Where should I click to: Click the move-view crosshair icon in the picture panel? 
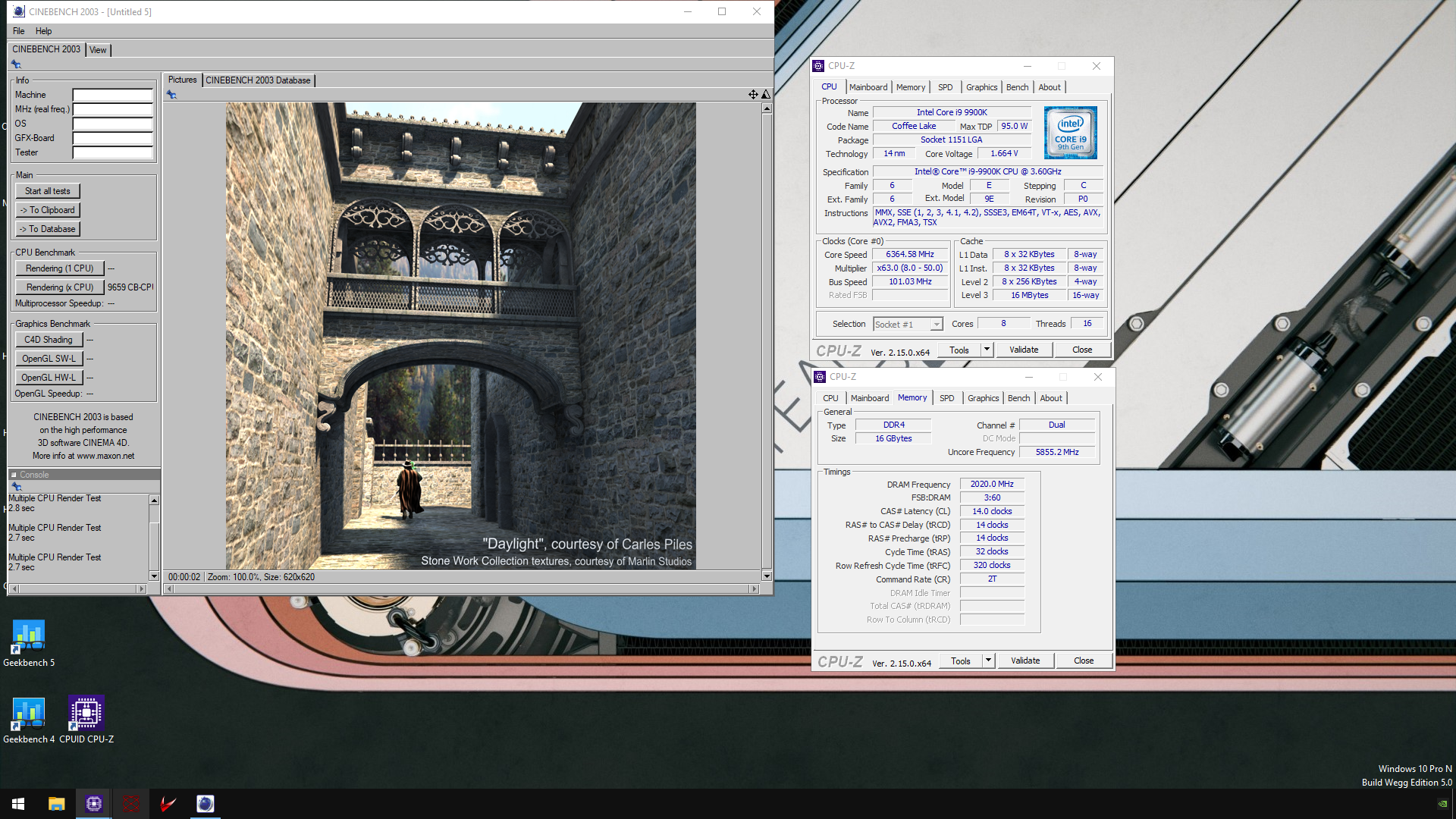[x=753, y=95]
